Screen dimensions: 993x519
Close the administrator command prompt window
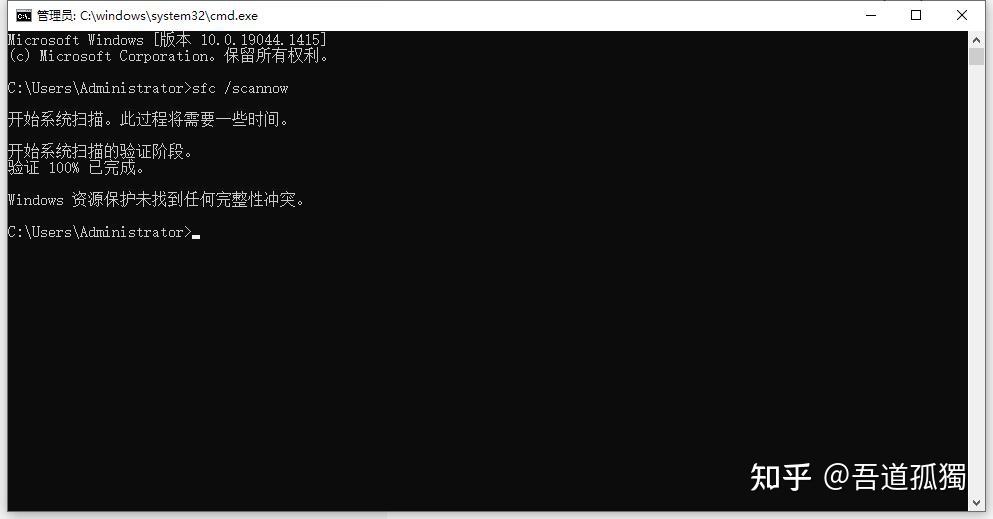[961, 15]
